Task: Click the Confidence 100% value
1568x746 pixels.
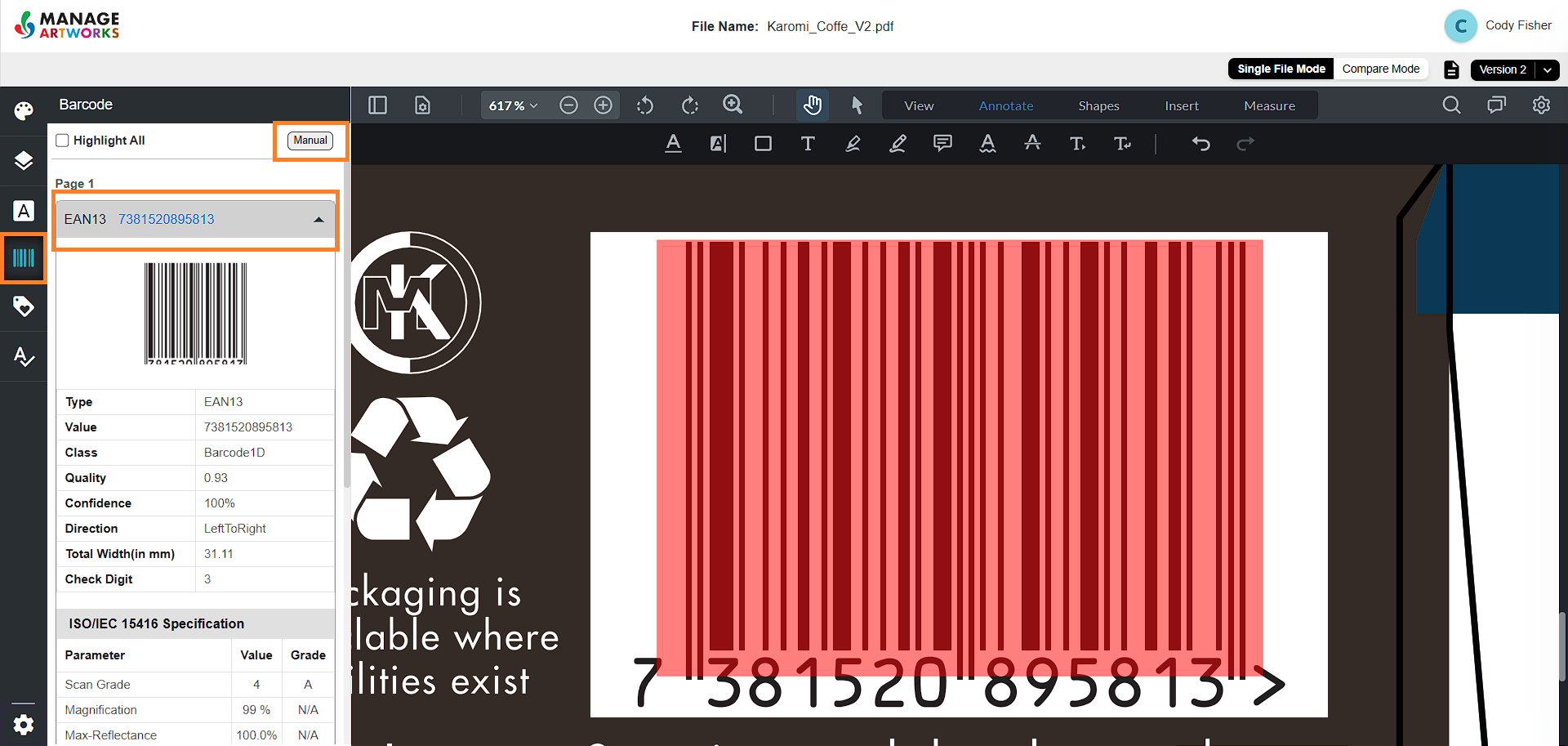Action: 220,503
